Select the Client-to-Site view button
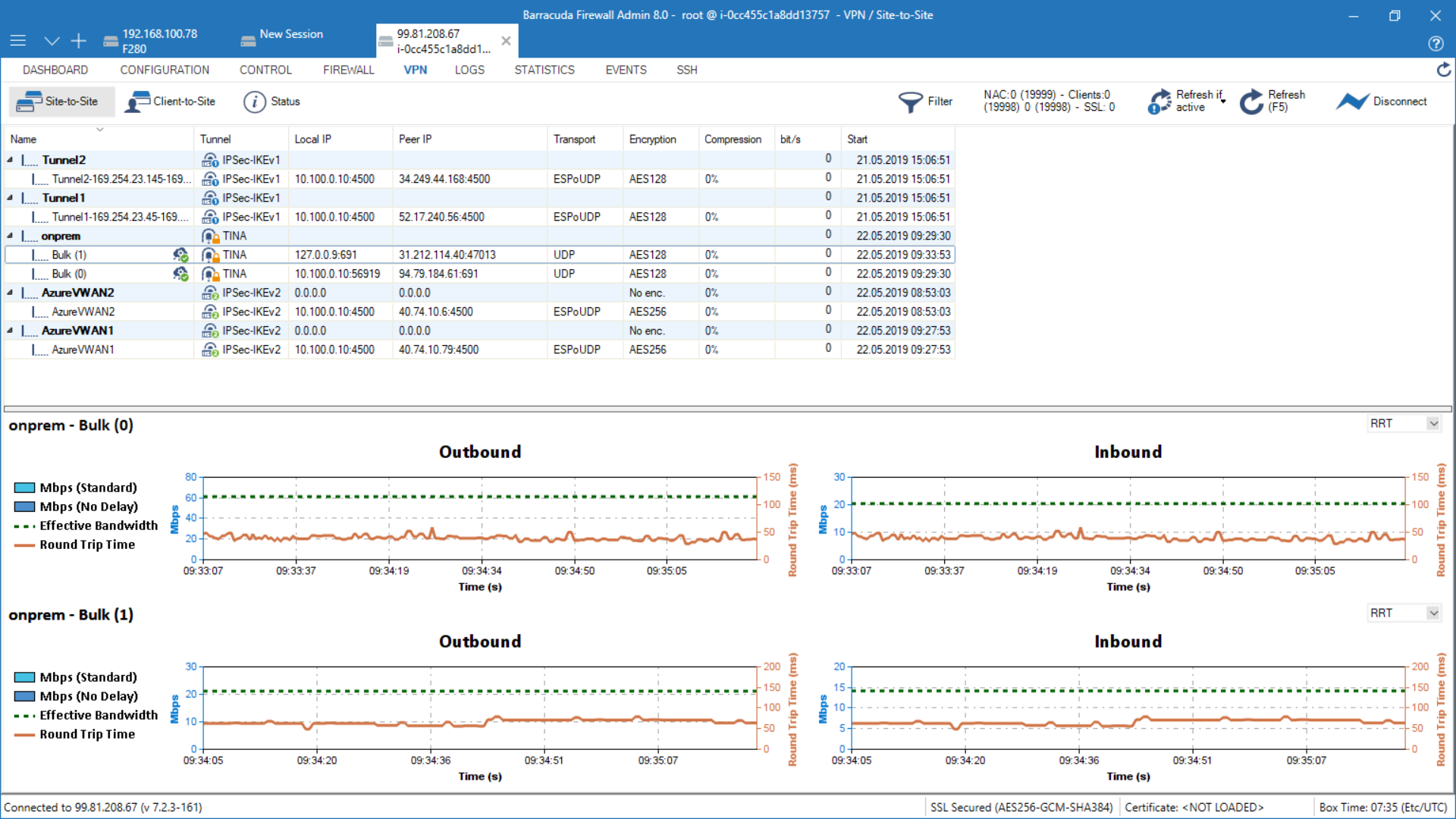 [x=170, y=102]
